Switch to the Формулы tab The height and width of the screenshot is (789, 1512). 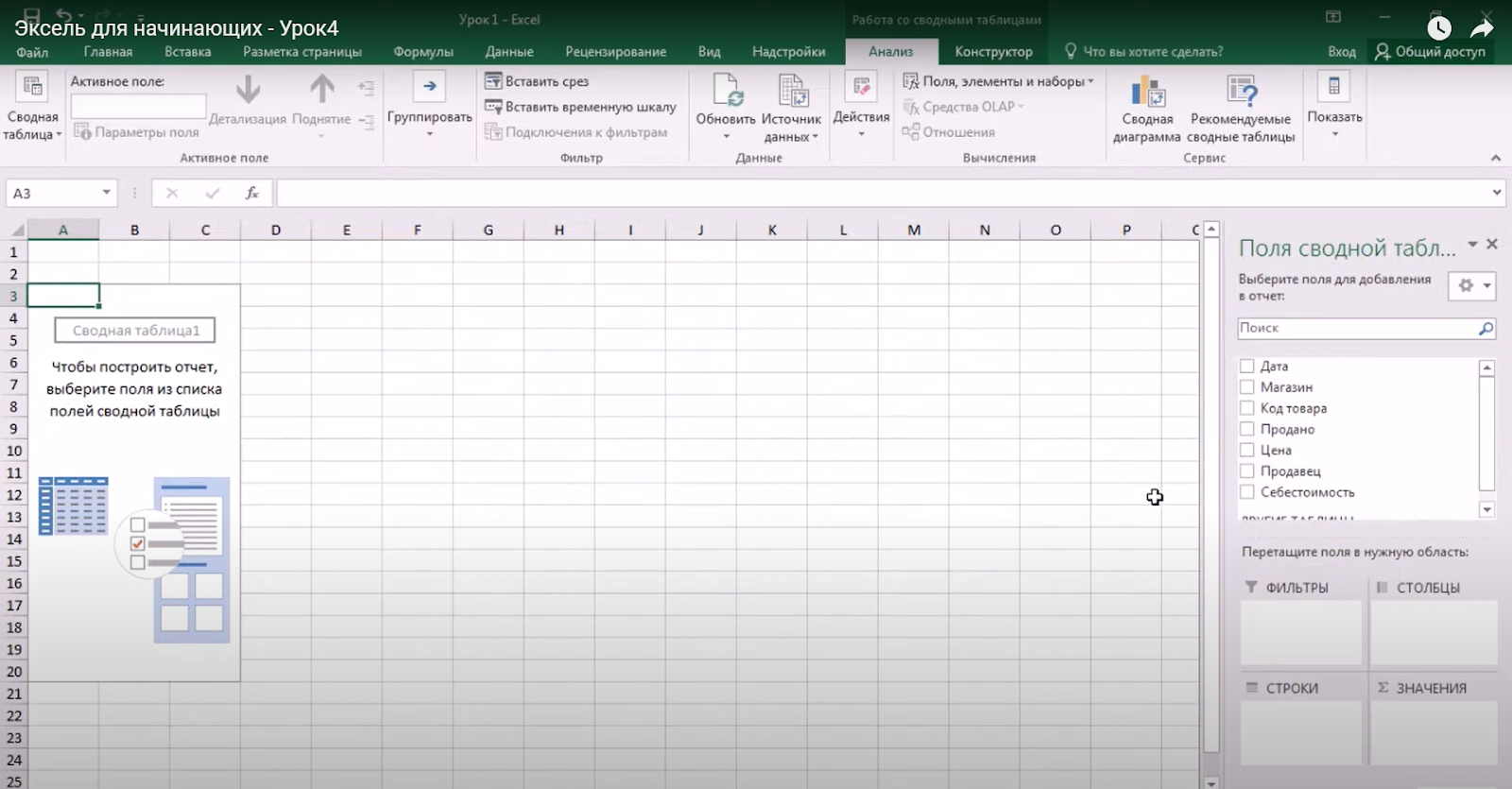point(423,52)
